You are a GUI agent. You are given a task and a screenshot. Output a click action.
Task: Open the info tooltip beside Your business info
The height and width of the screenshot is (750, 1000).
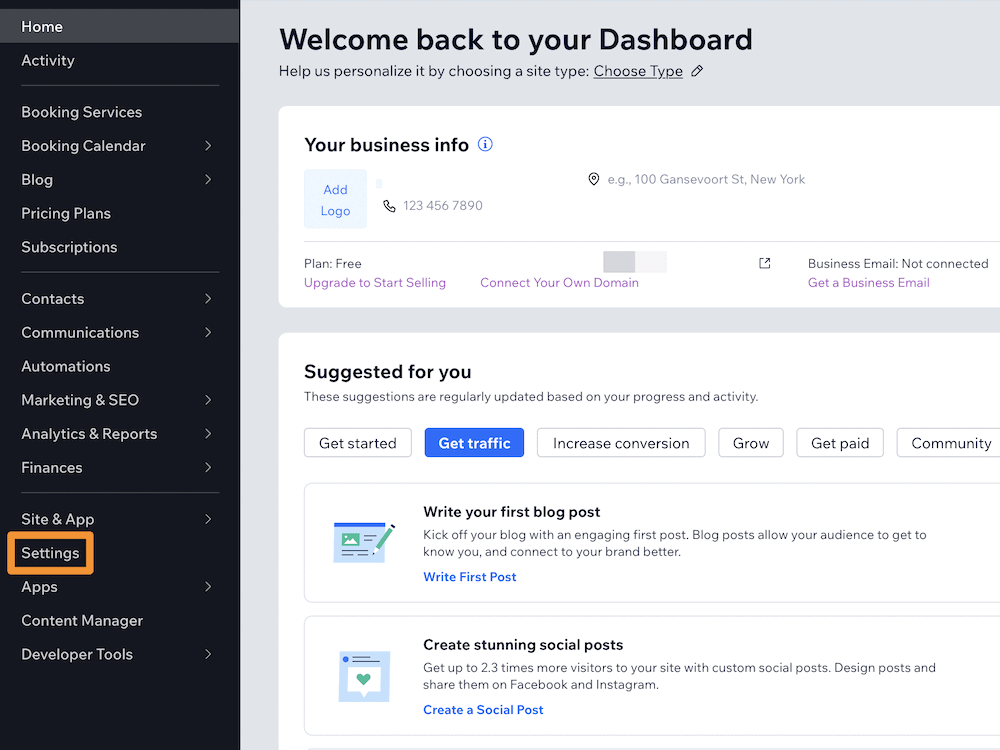coord(485,144)
